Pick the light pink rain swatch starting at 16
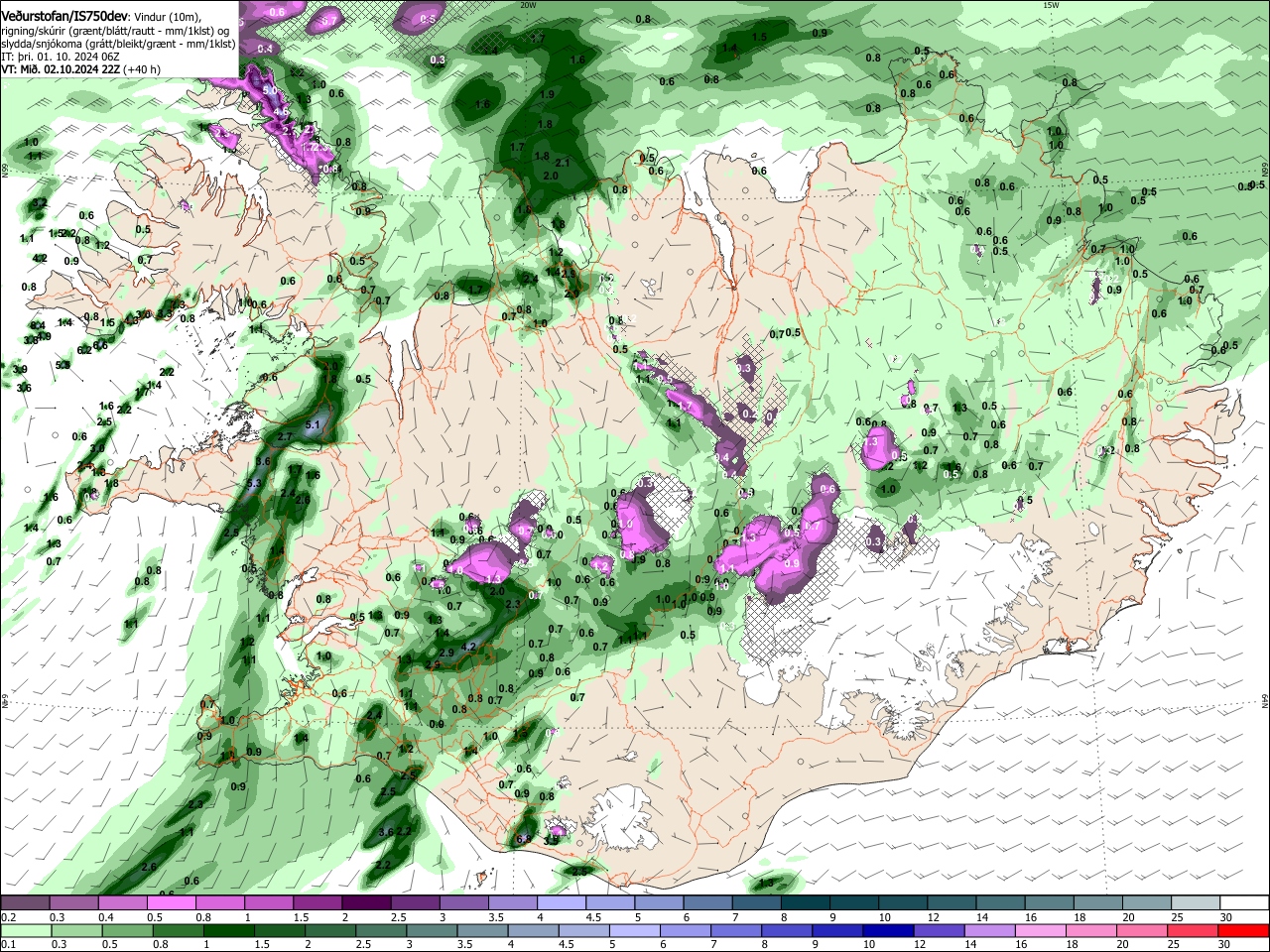 pos(1040,930)
